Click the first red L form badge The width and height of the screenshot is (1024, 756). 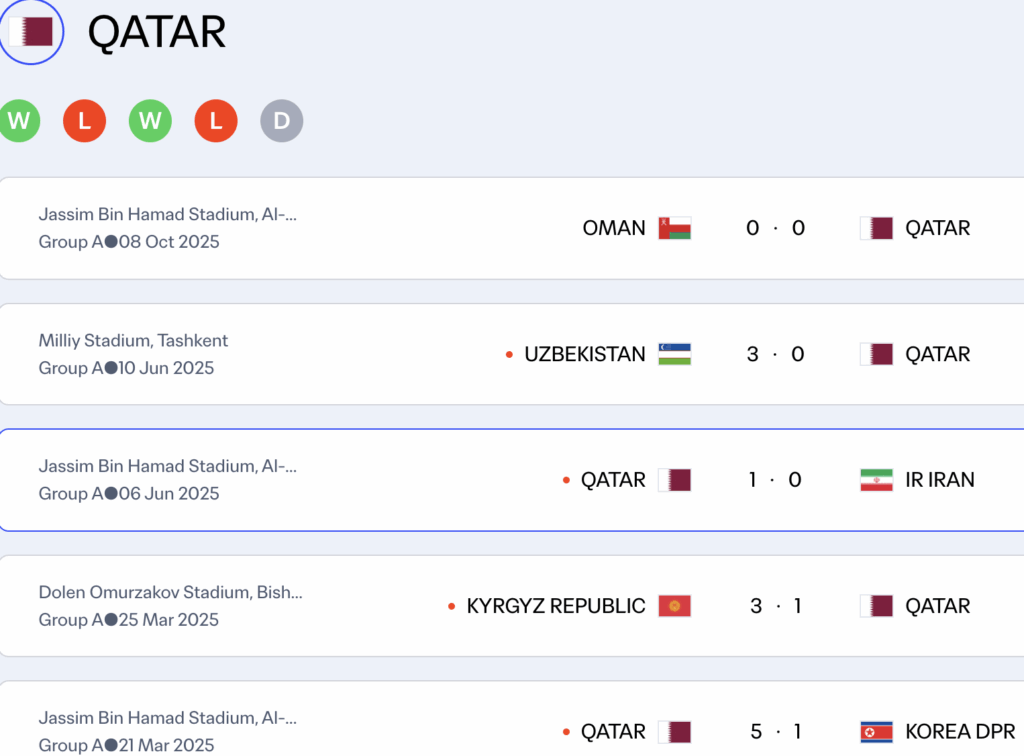(x=84, y=122)
